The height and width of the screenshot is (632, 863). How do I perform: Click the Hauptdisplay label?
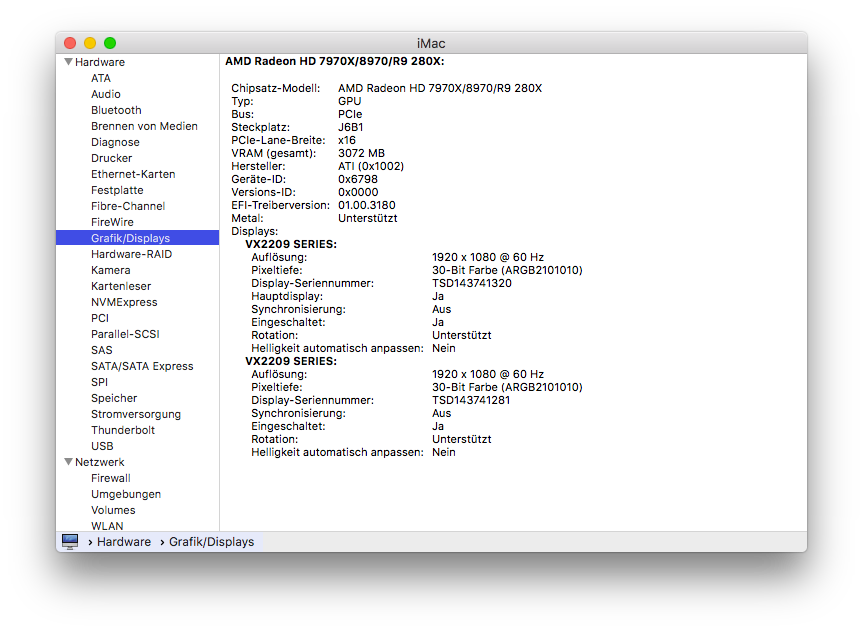point(287,296)
